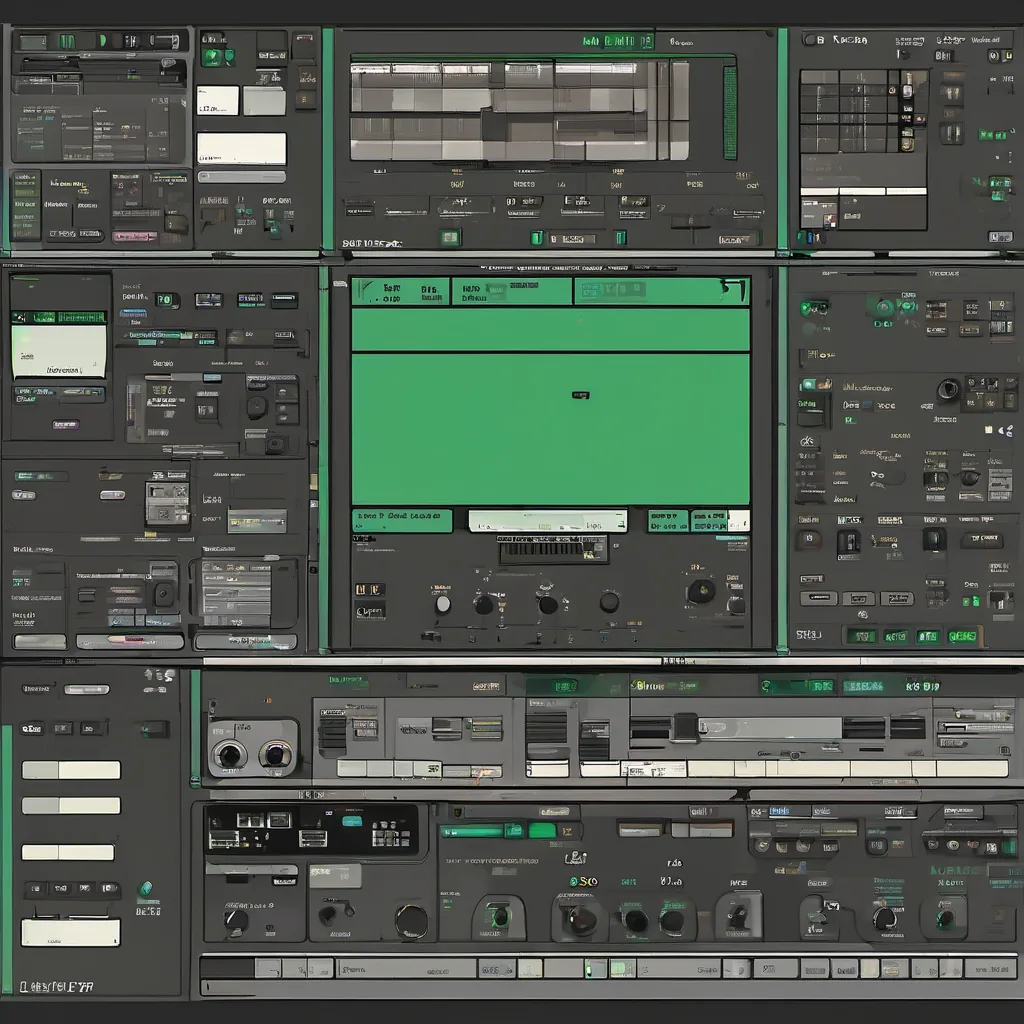Toggle the first green lit button in the right panel's bottom row

[x=861, y=636]
